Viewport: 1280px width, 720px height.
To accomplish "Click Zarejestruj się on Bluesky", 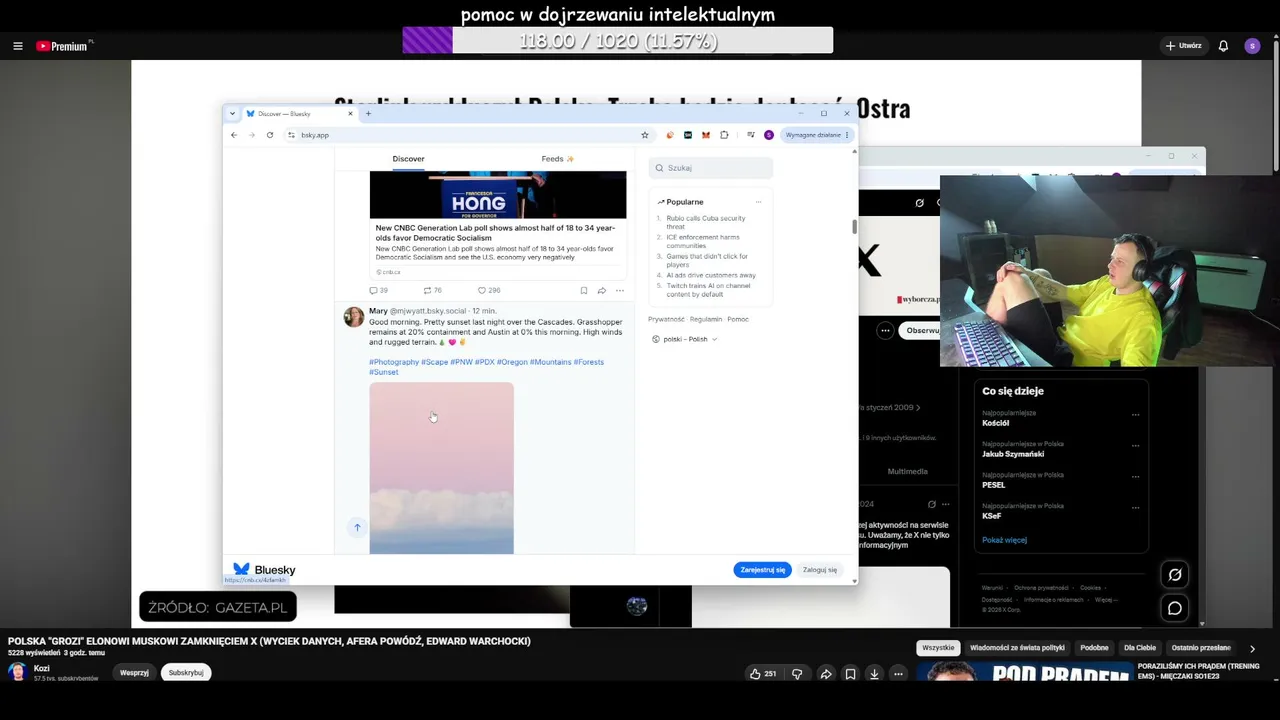I will [x=763, y=570].
